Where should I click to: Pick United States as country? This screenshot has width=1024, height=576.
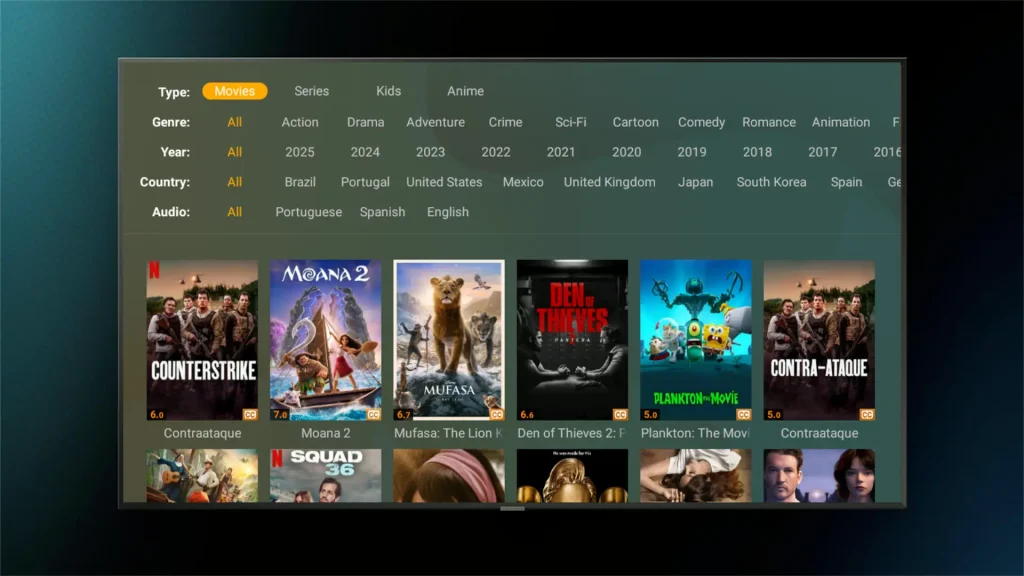pyautogui.click(x=444, y=182)
